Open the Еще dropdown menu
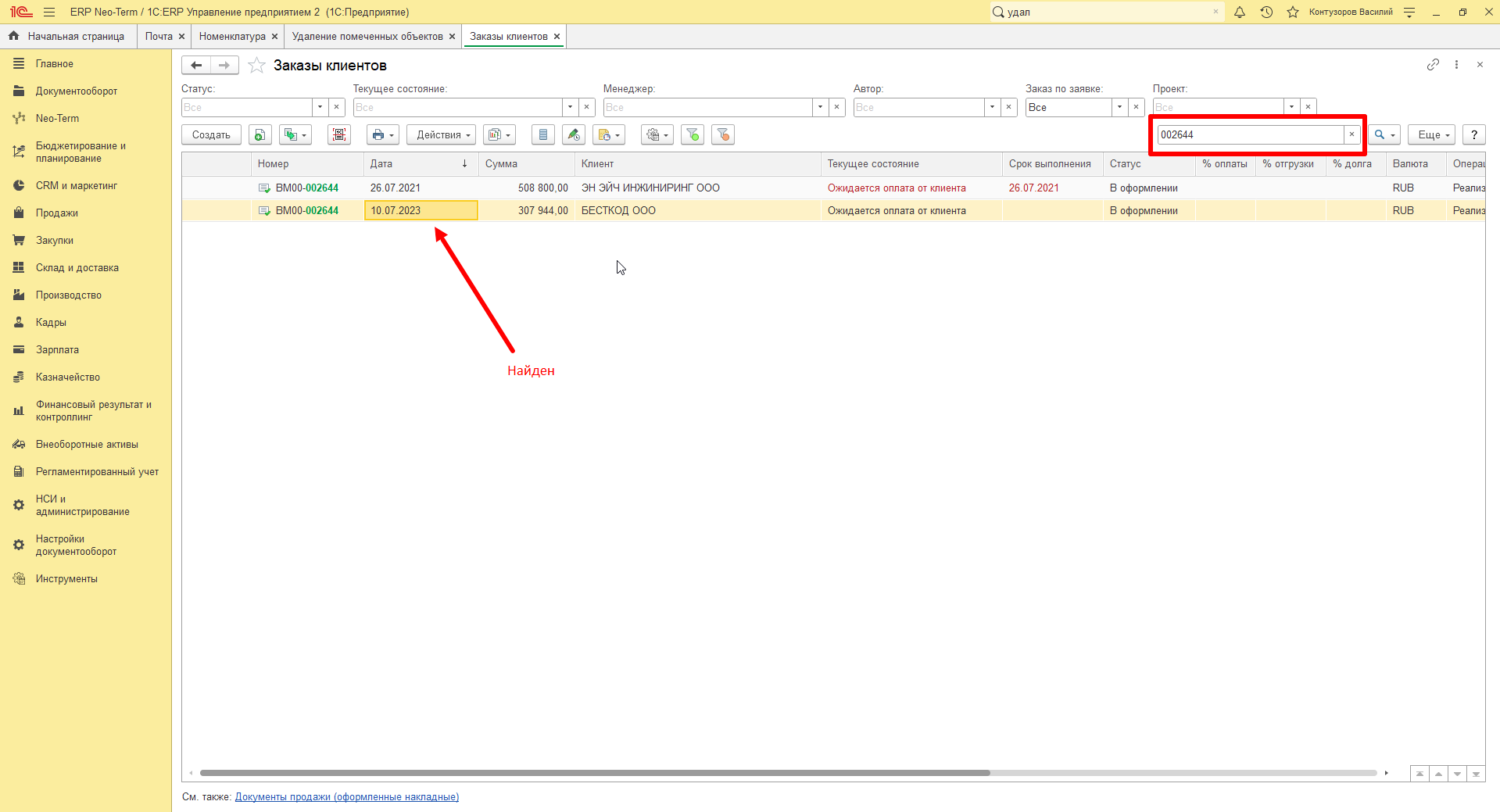The width and height of the screenshot is (1500, 812). [x=1432, y=134]
